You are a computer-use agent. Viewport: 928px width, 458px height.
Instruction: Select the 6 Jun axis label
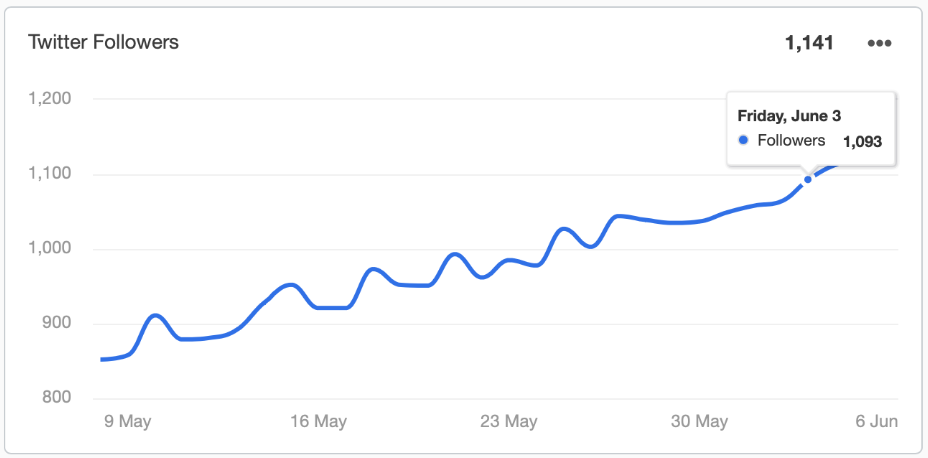[x=877, y=421]
